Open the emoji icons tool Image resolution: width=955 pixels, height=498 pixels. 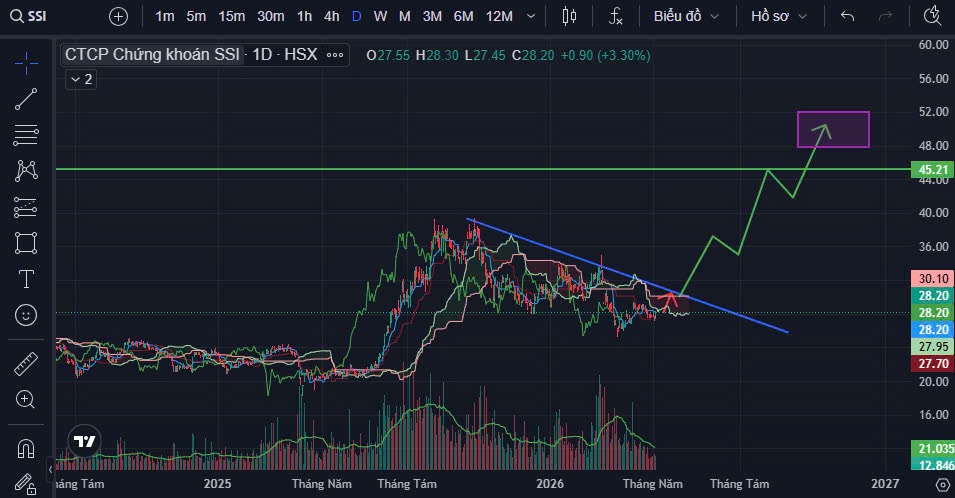point(26,315)
